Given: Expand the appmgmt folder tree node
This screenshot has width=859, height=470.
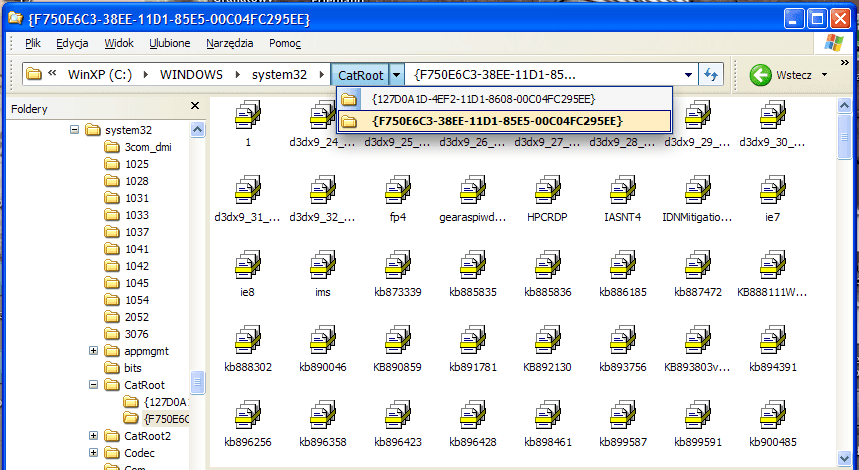Looking at the screenshot, I should [x=94, y=351].
